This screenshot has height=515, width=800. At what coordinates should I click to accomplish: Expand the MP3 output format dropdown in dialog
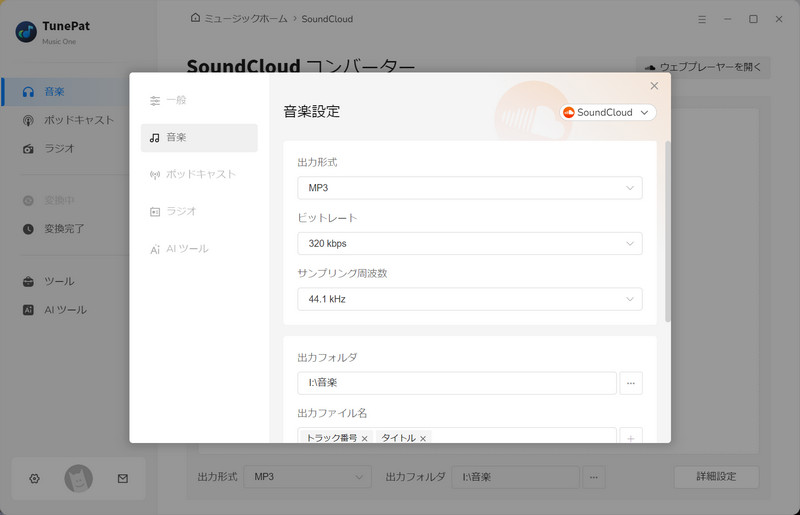click(x=469, y=188)
